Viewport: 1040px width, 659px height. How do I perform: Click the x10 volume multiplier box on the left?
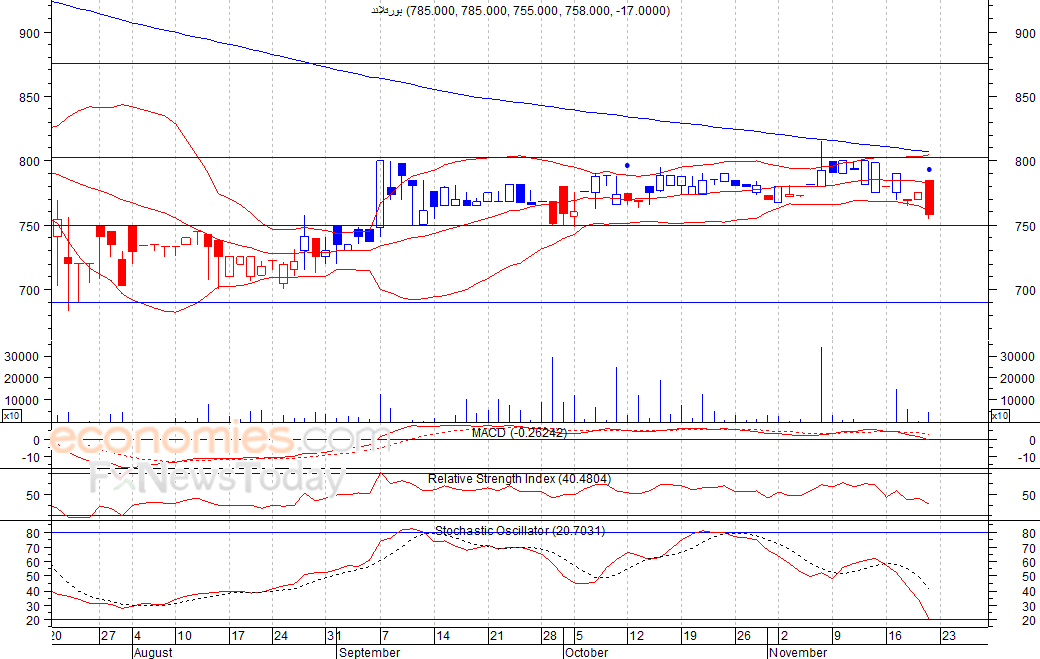(11, 416)
